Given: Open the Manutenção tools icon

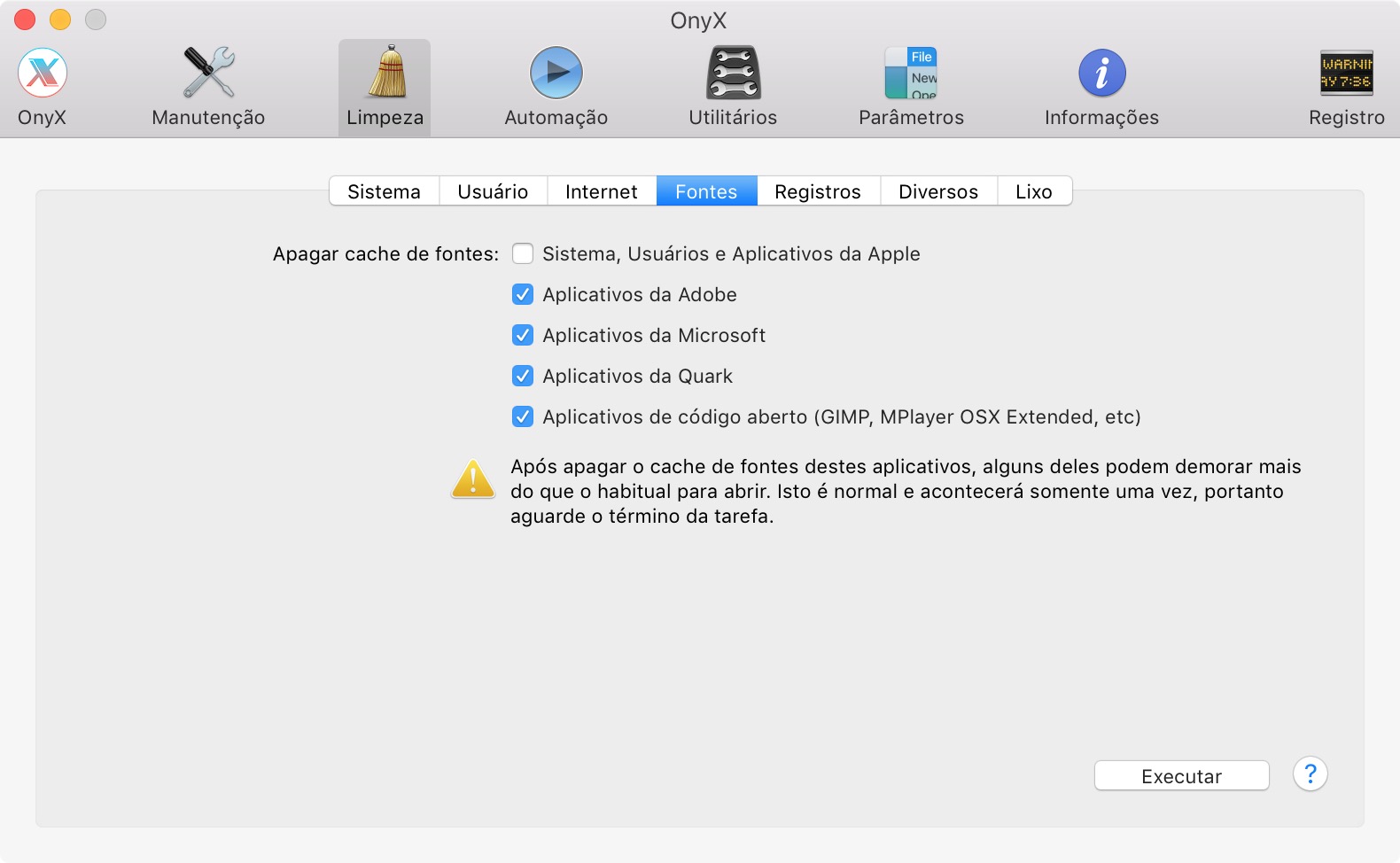Looking at the screenshot, I should click(208, 88).
